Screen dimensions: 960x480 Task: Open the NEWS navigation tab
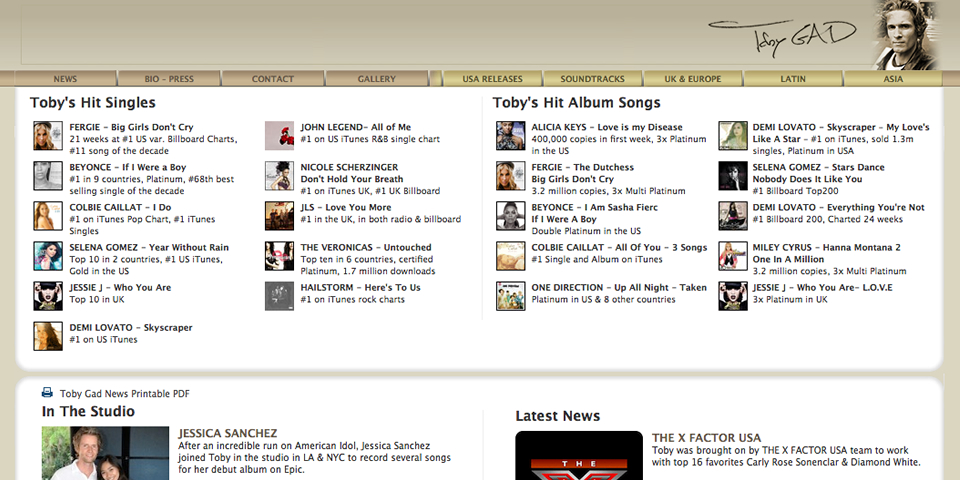[x=66, y=78]
